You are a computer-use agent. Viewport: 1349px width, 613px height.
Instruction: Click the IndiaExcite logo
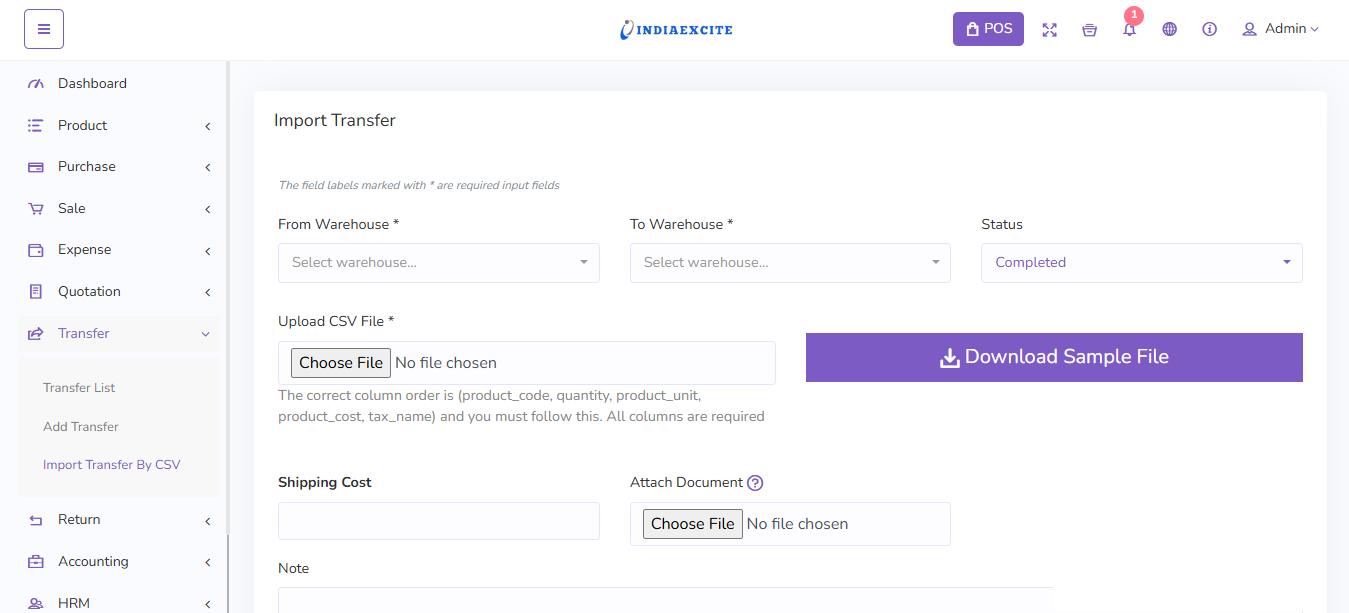(676, 29)
